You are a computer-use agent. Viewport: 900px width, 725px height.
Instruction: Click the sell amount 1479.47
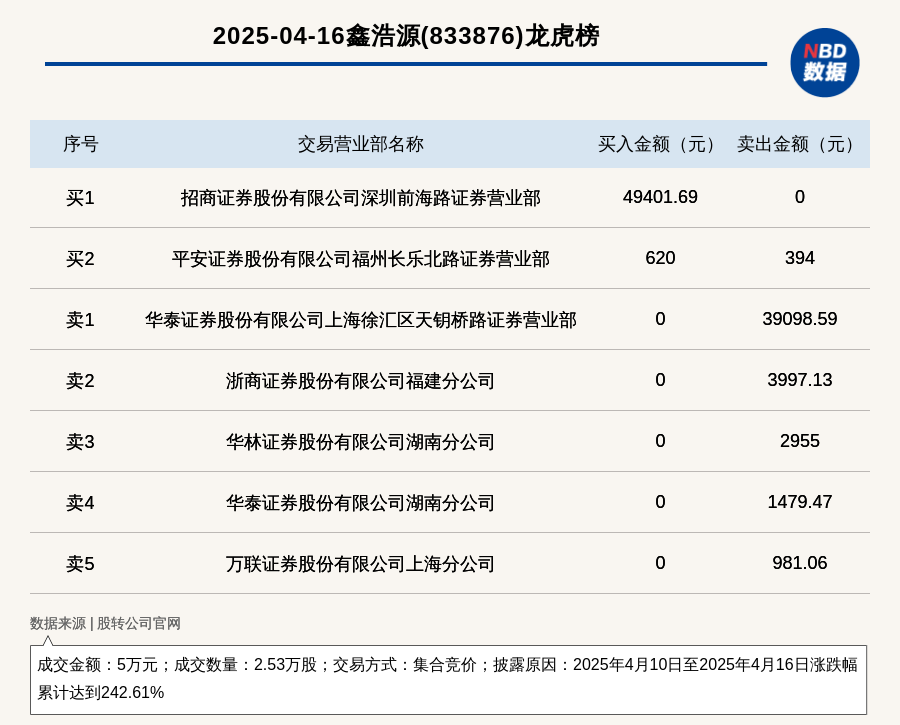coord(800,502)
